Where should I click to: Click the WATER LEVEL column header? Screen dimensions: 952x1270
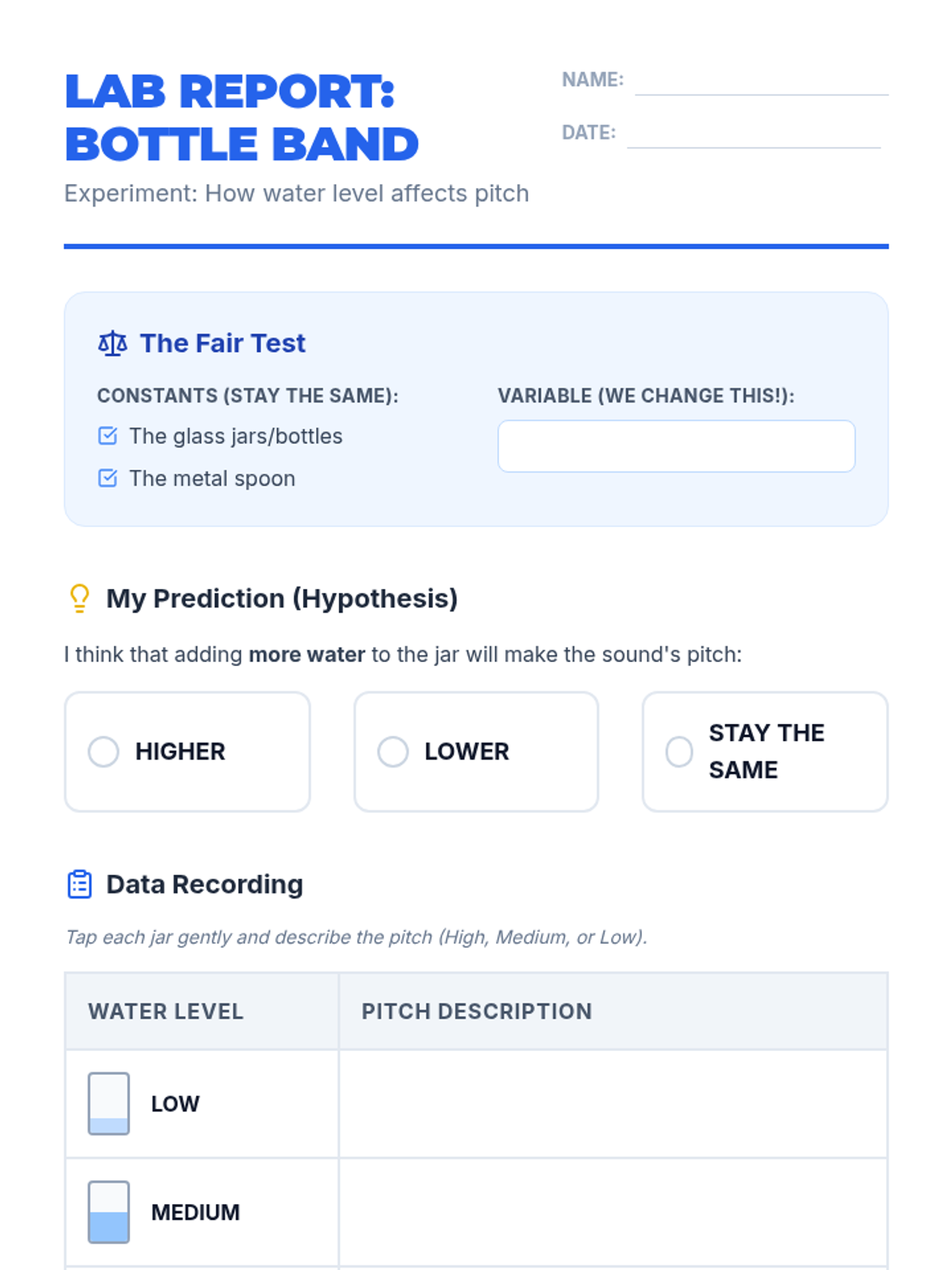(x=166, y=1011)
